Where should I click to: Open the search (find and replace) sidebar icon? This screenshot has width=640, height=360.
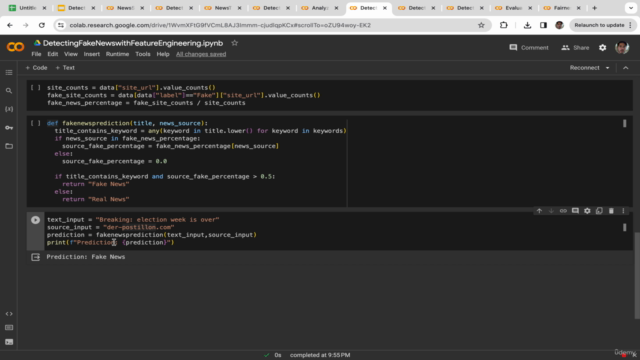point(9,91)
